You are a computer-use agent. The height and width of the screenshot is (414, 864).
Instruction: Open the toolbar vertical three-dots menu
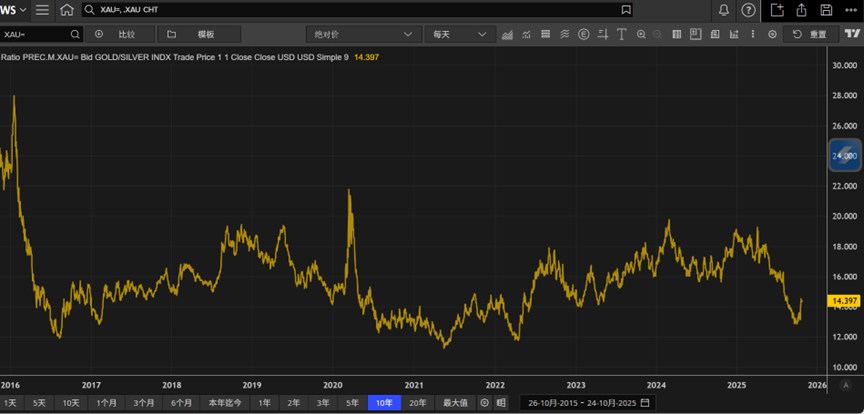pyautogui.click(x=753, y=34)
